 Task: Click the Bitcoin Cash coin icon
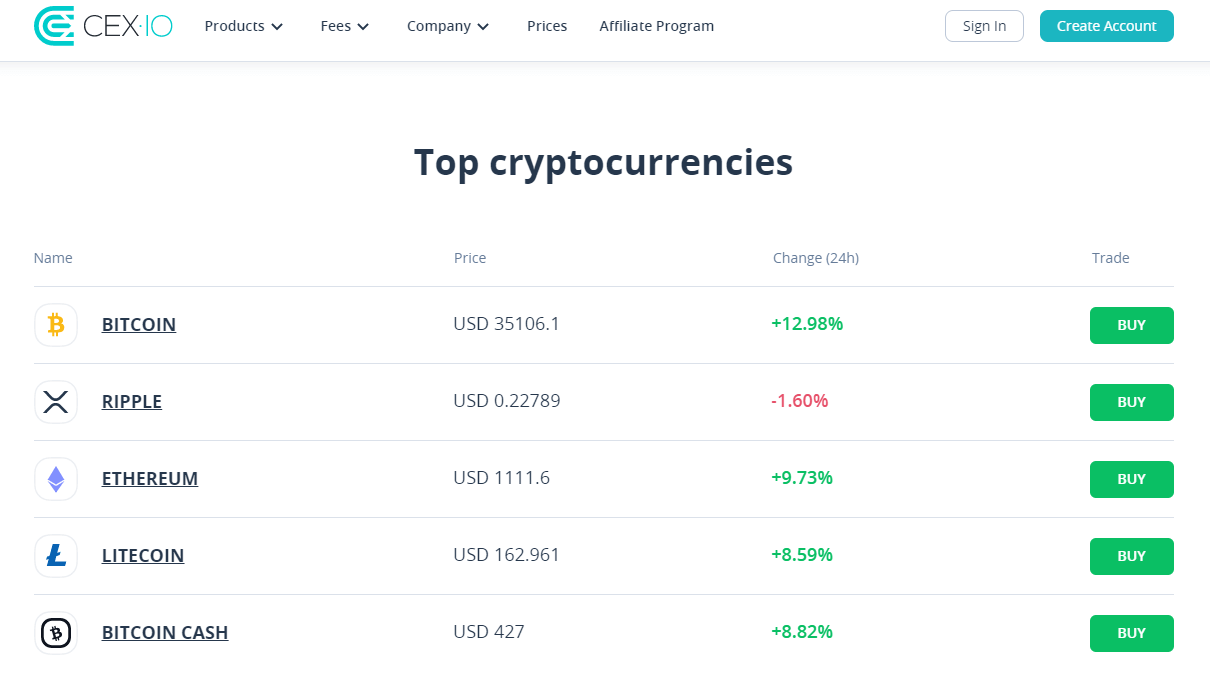point(56,633)
